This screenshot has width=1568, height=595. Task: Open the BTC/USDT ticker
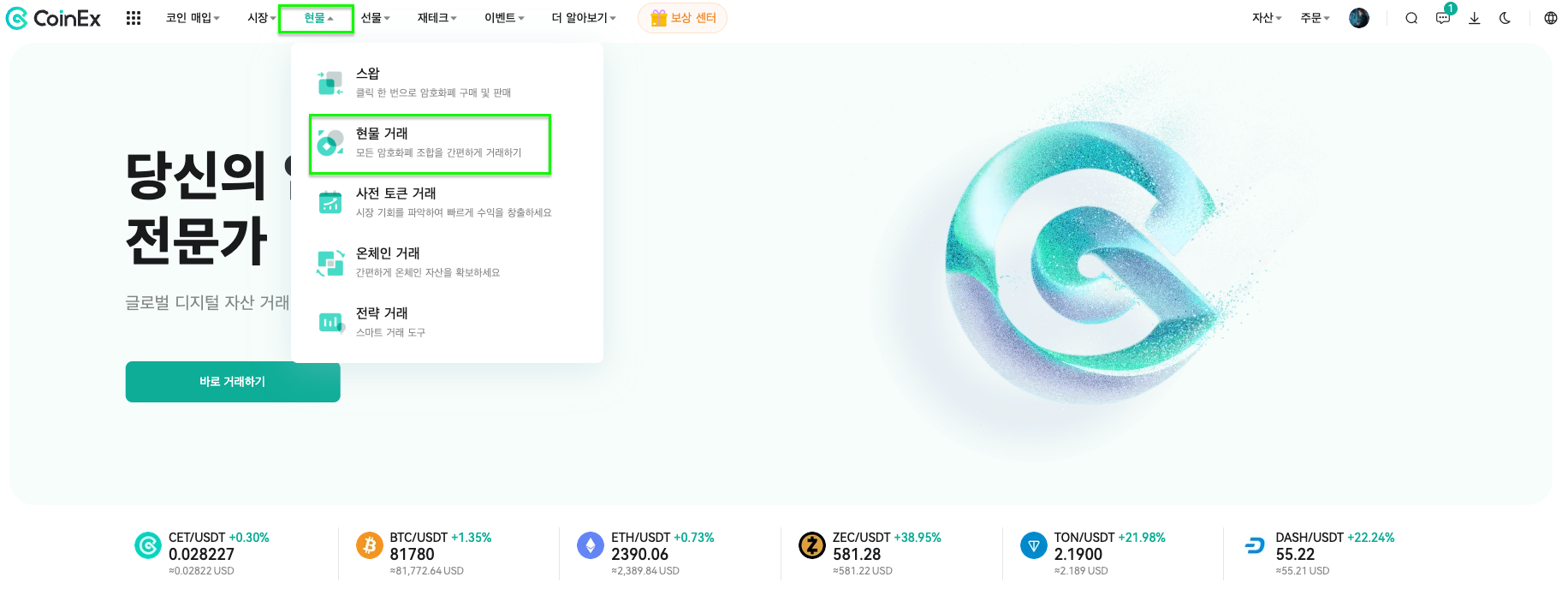click(x=424, y=554)
